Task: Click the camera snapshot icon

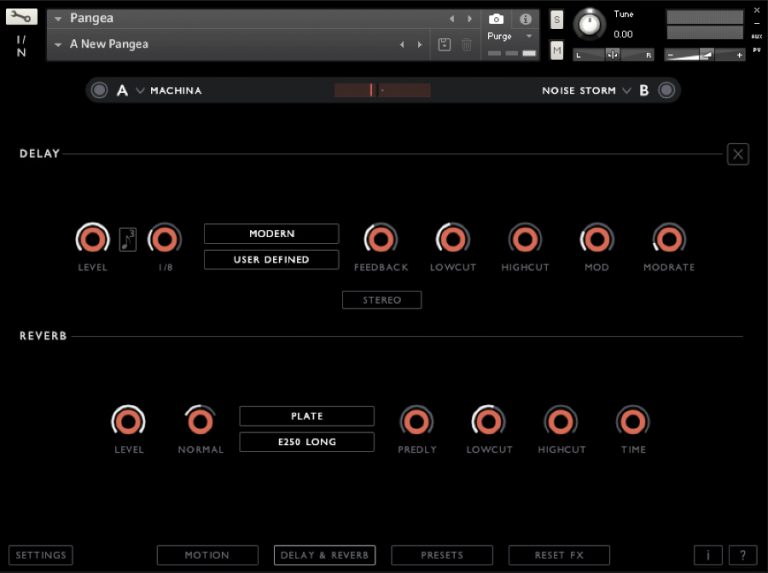Action: pyautogui.click(x=496, y=19)
